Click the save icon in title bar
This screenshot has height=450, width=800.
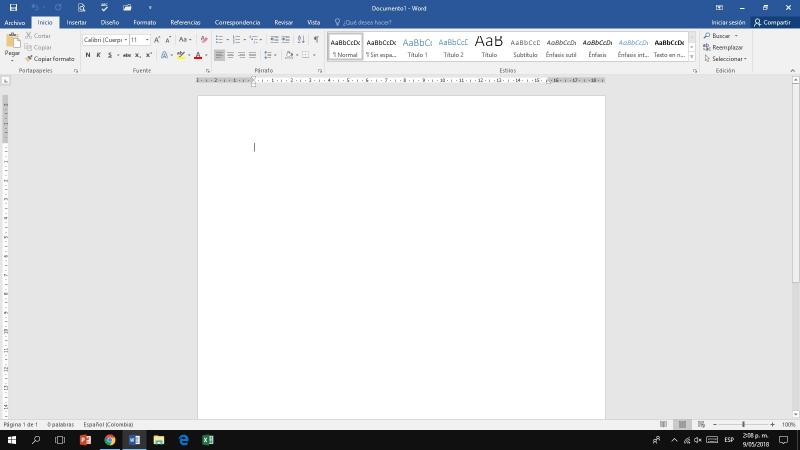13,7
